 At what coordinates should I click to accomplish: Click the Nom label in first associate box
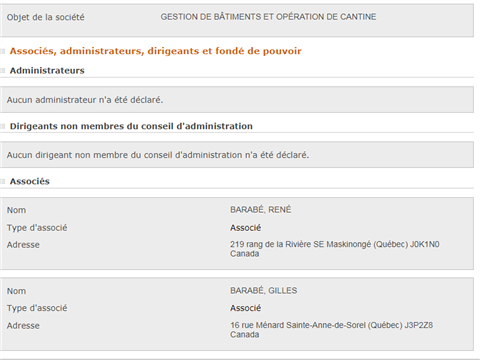(x=16, y=210)
